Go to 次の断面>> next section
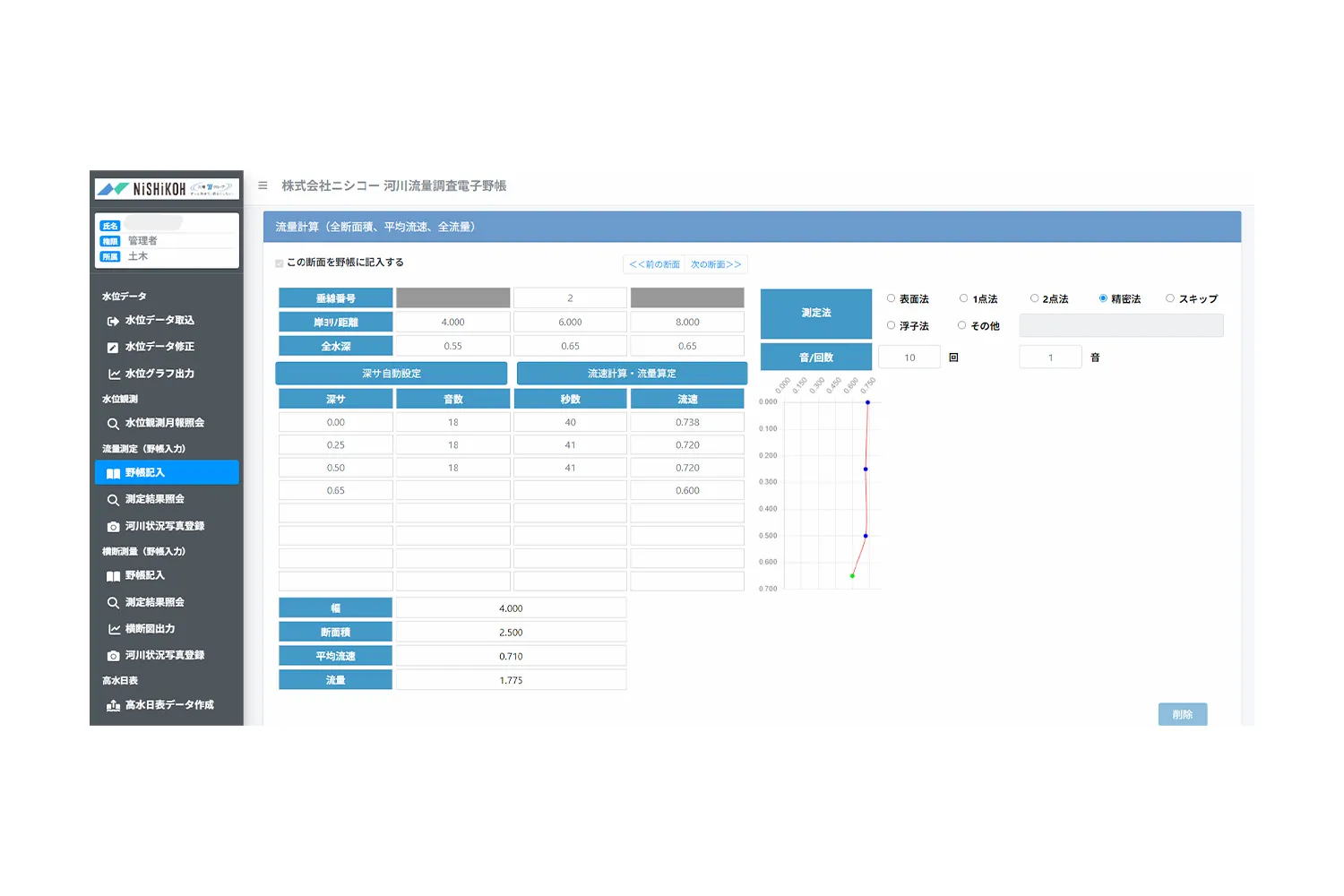 pos(716,264)
